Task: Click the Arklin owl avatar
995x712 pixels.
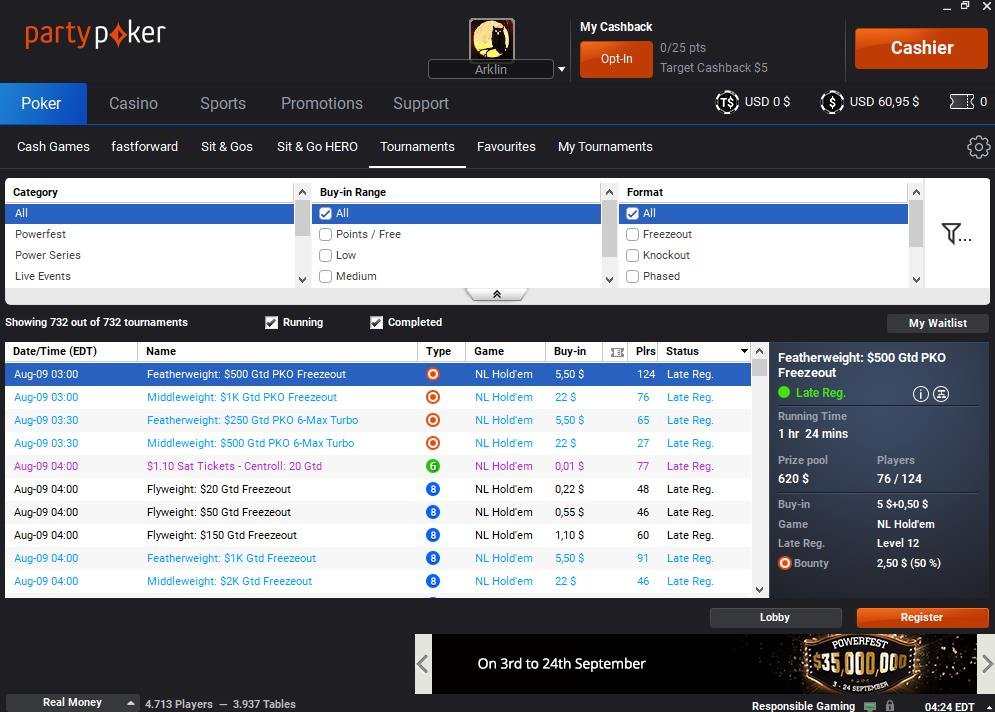Action: tap(491, 39)
